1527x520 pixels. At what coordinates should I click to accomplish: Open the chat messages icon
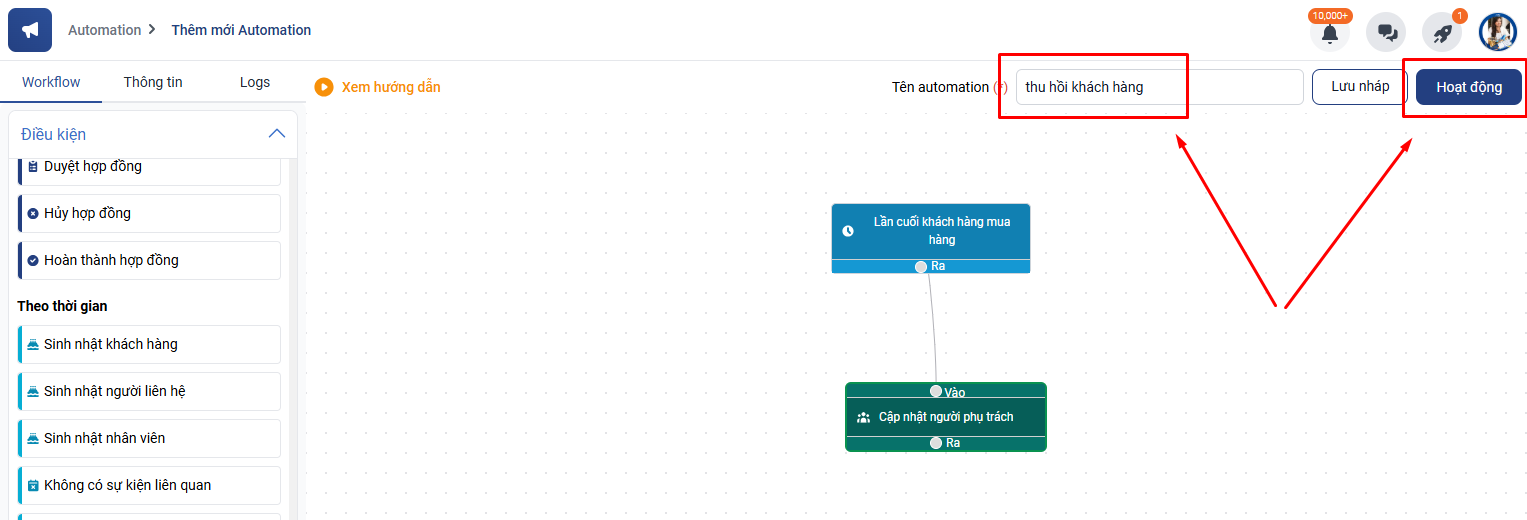point(1386,33)
